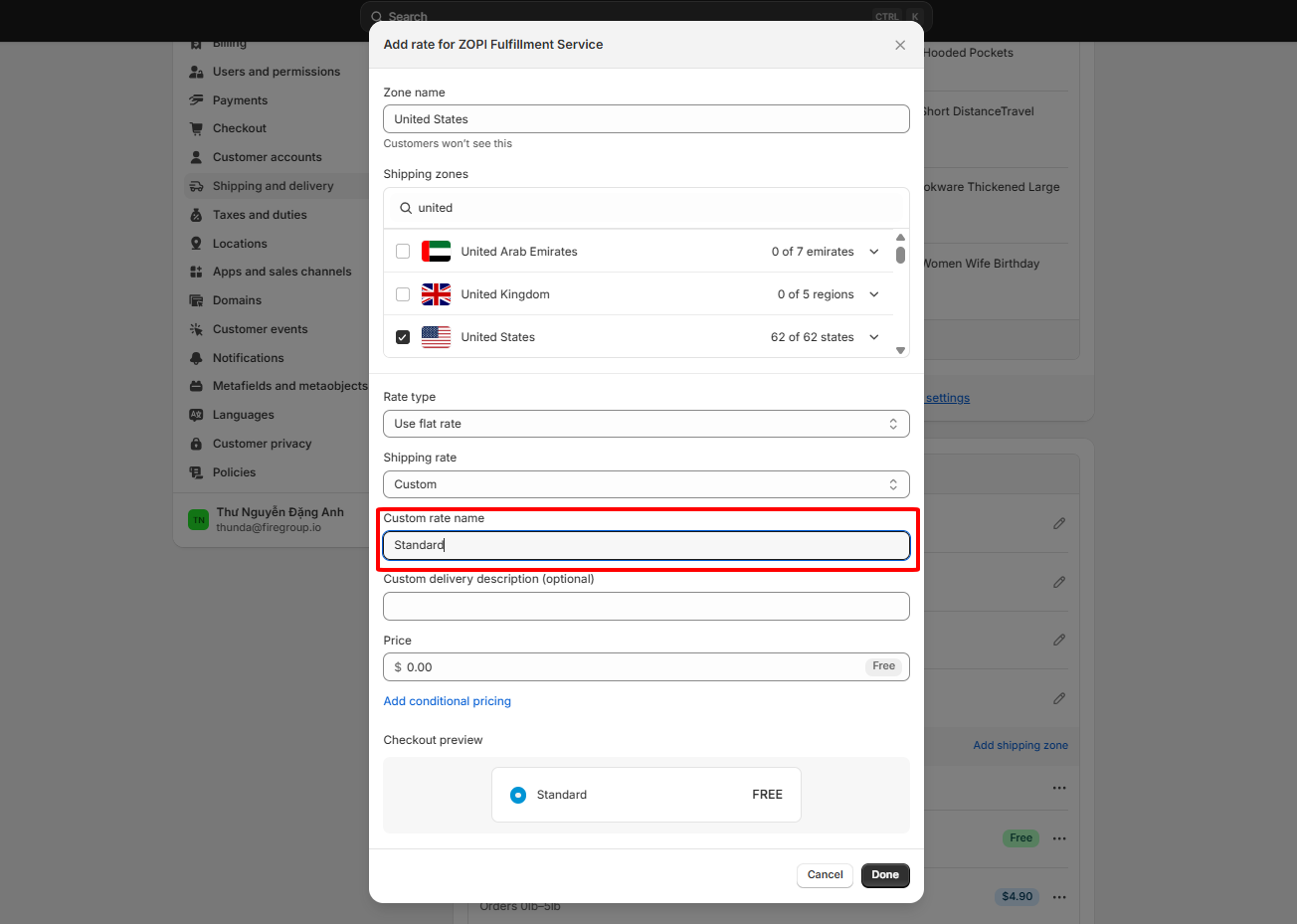This screenshot has height=924, width=1297.
Task: Click the Payments icon in sidebar
Action: point(196,100)
